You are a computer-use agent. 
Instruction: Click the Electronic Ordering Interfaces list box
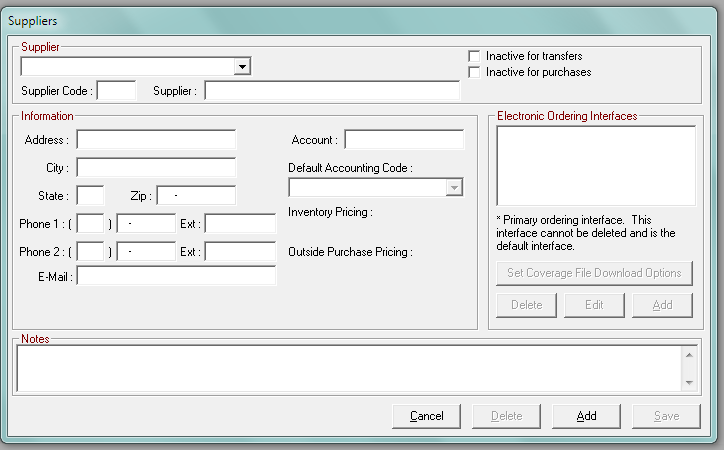[x=595, y=165]
